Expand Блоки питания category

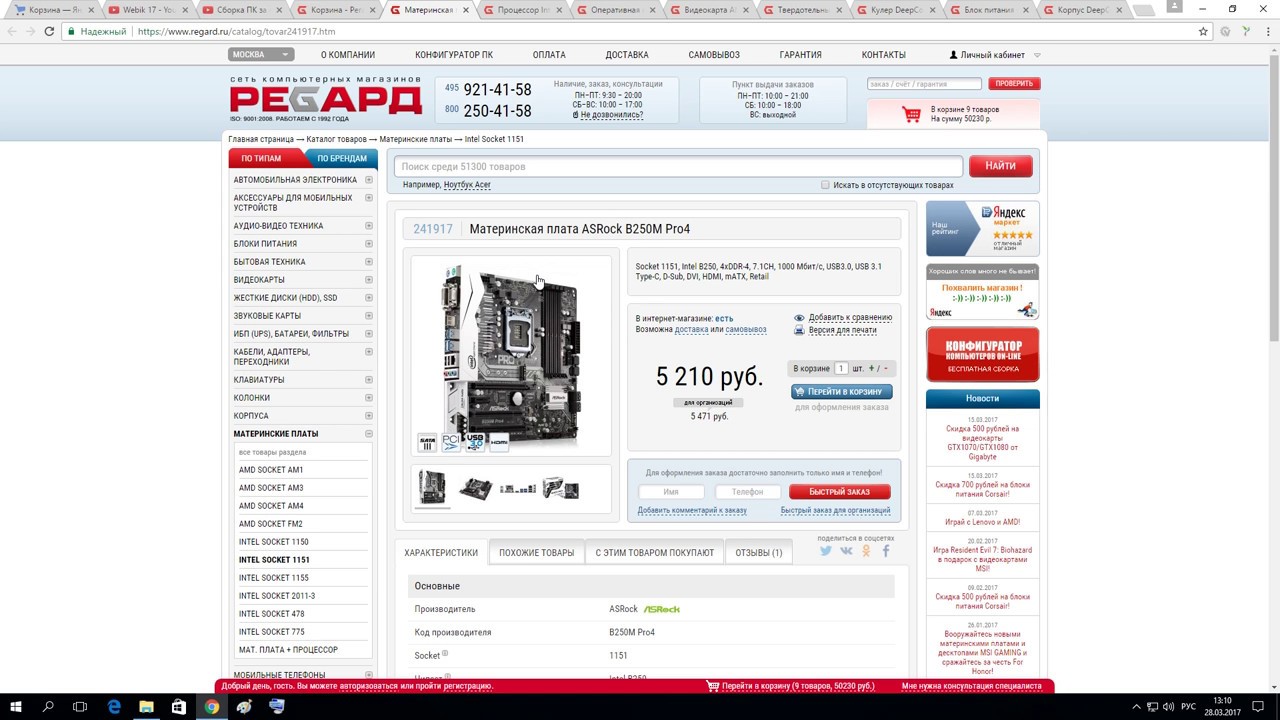[x=369, y=244]
